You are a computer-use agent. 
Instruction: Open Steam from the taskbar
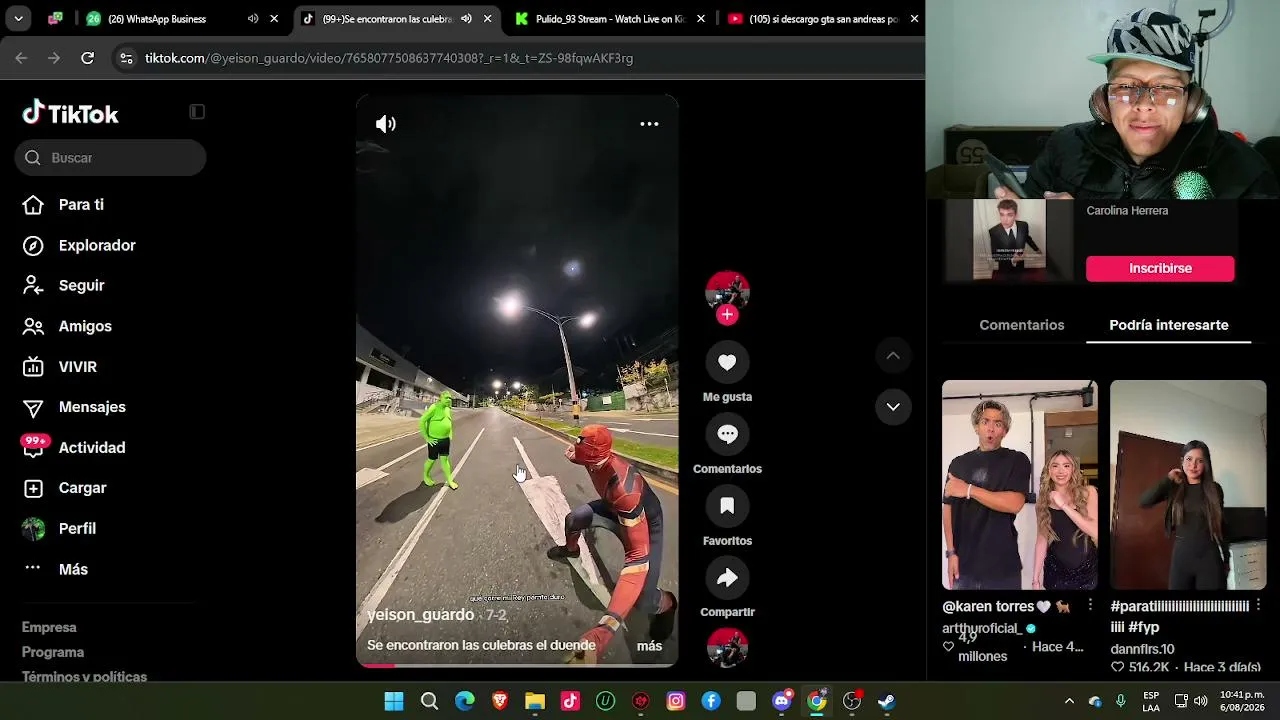pyautogui.click(x=887, y=701)
